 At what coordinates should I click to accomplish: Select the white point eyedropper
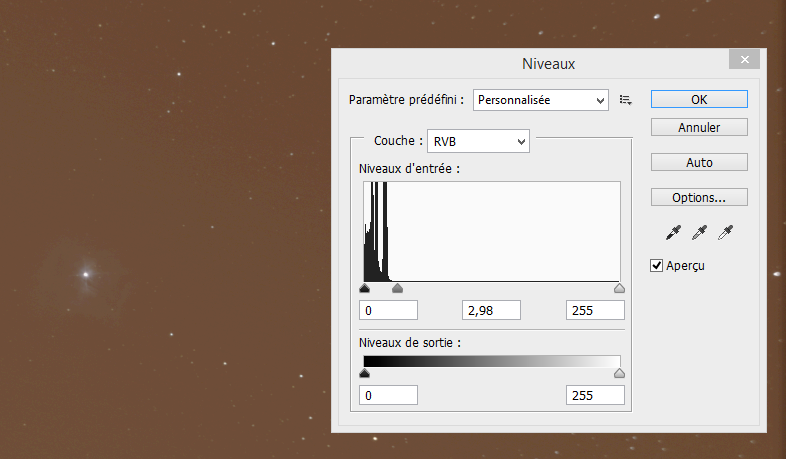click(725, 233)
